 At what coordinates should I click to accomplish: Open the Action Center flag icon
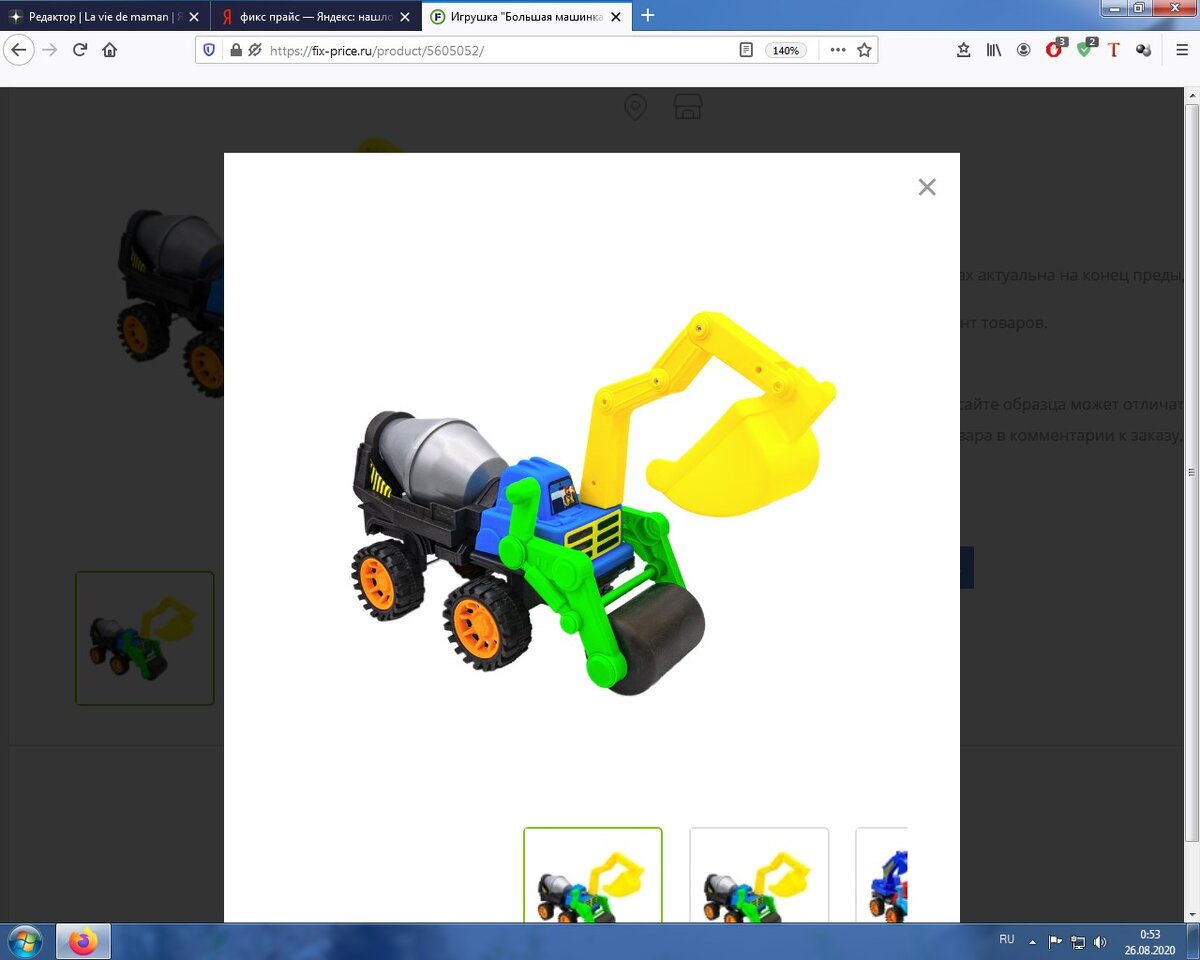click(x=1054, y=941)
